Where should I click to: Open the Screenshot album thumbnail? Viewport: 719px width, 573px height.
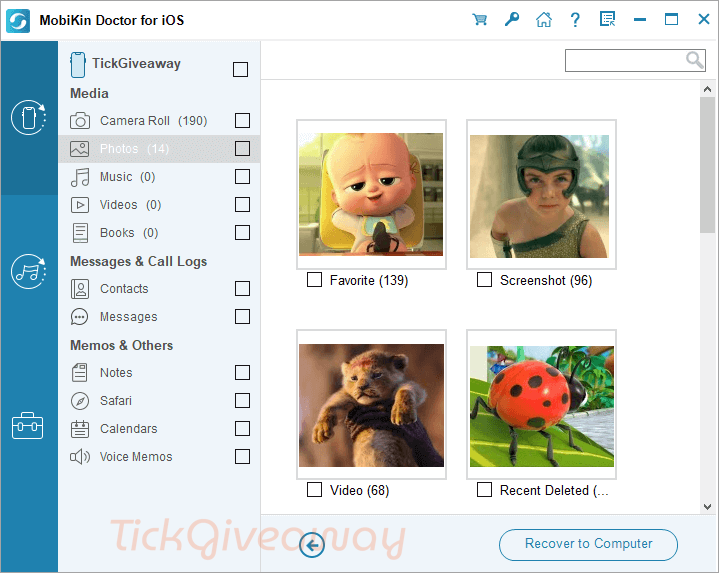pyautogui.click(x=541, y=194)
